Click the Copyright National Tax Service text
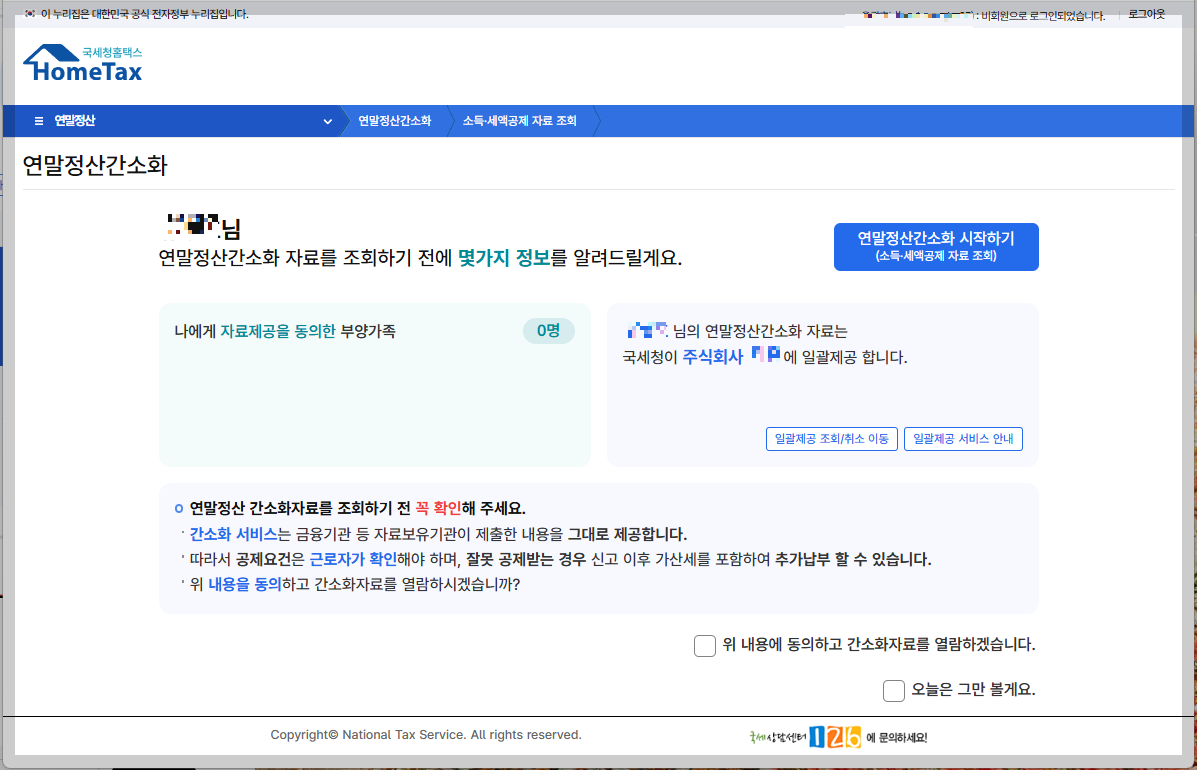1197x770 pixels. pyautogui.click(x=426, y=735)
